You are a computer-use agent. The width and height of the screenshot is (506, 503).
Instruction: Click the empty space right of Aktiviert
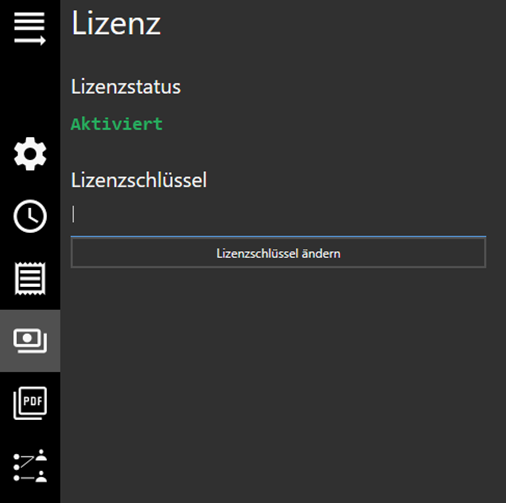click(x=333, y=124)
